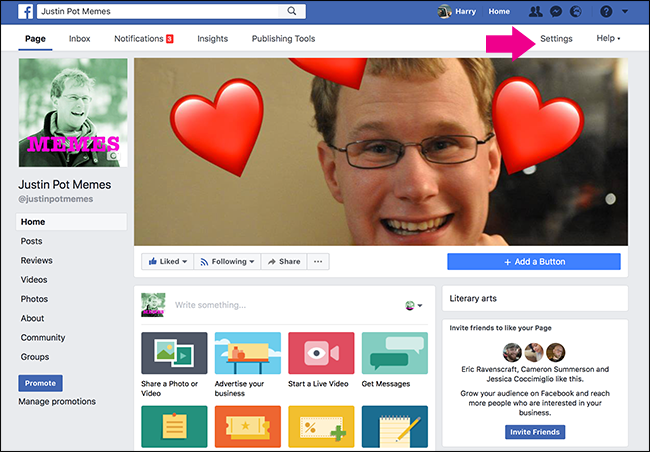Click the middle friend avatar in invite box
This screenshot has width=650, height=452.
pos(534,353)
